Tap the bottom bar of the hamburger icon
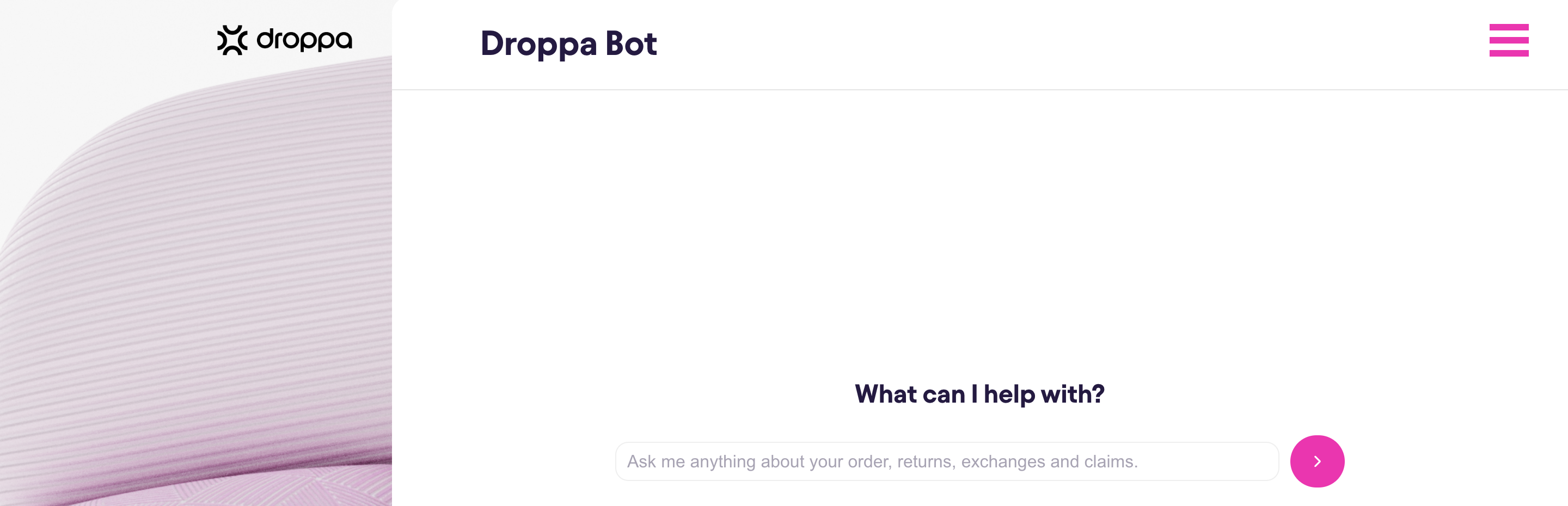 click(x=1508, y=53)
